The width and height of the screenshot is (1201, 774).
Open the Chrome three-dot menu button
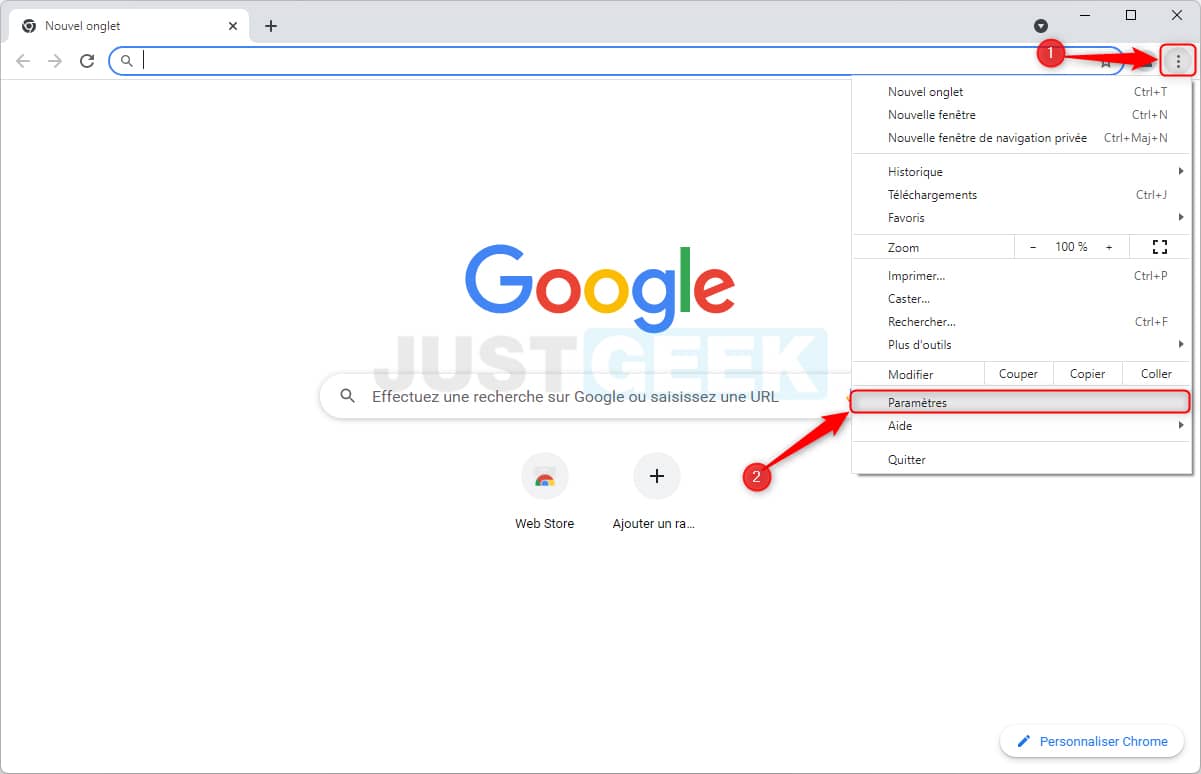click(1178, 61)
